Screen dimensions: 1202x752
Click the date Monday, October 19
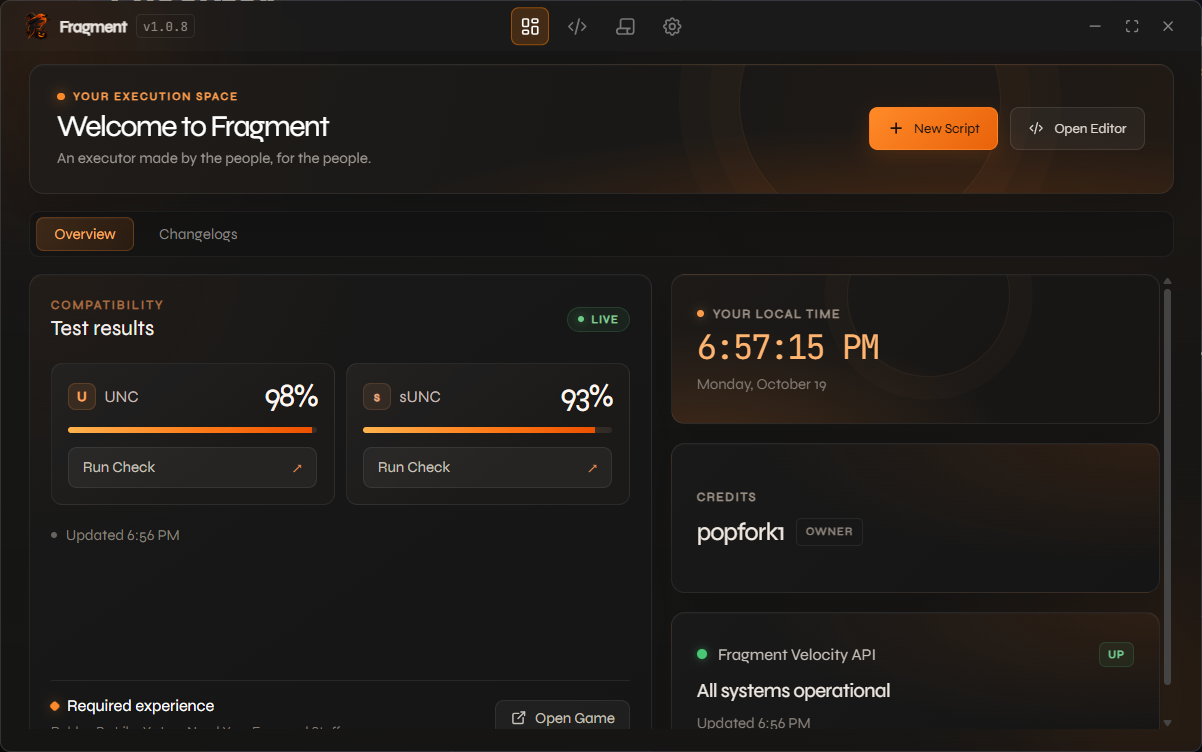coord(762,384)
